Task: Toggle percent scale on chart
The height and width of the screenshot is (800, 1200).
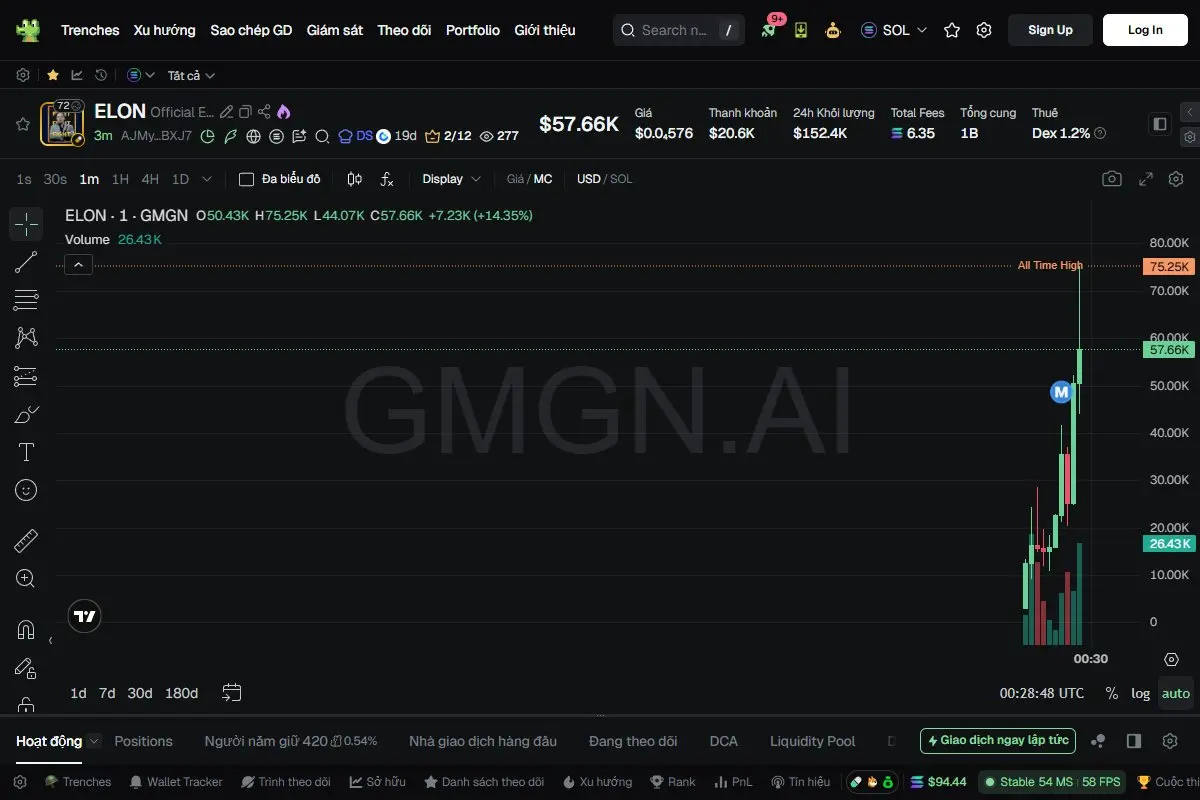Action: 1112,693
